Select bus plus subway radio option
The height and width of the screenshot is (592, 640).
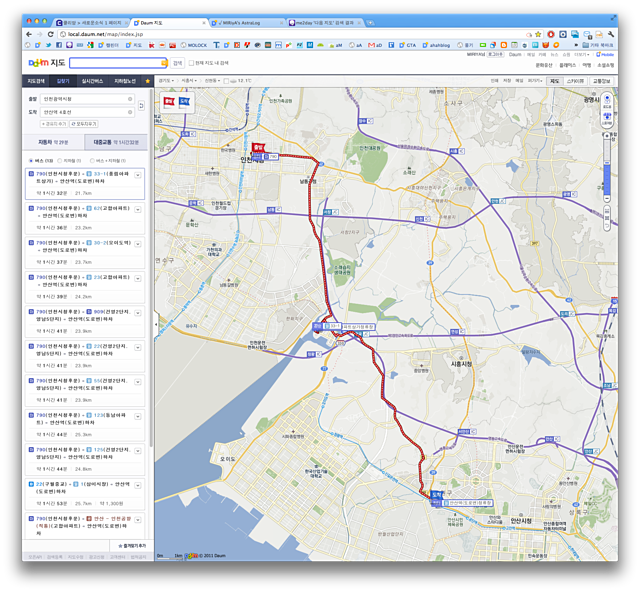[92, 160]
